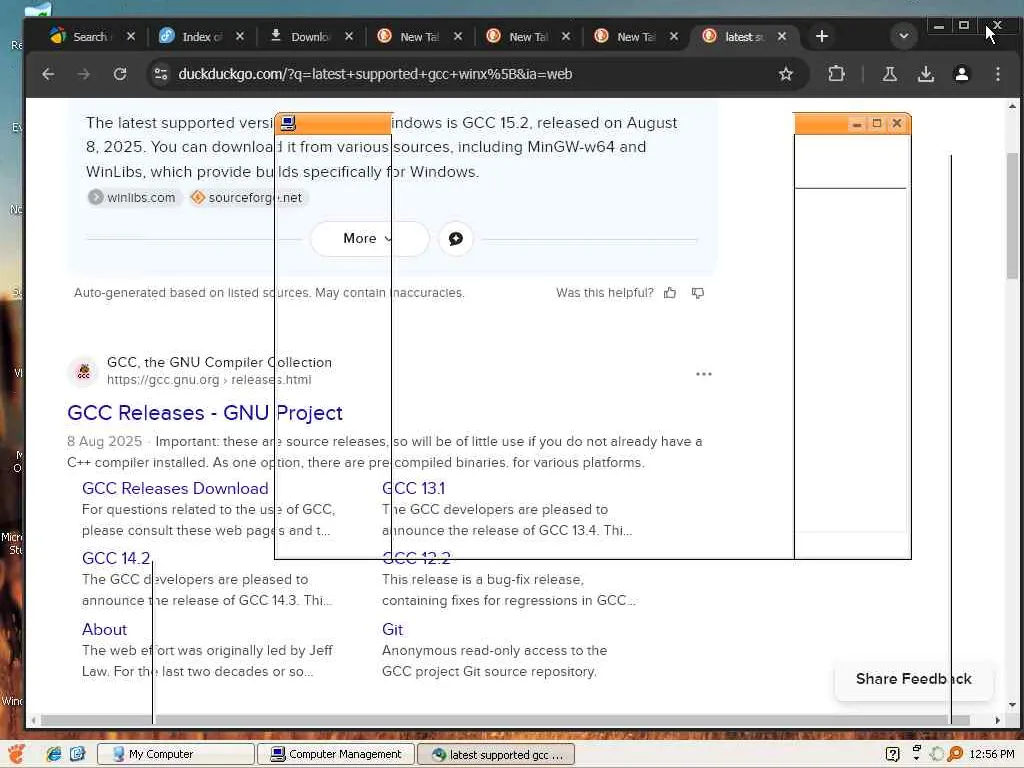Image resolution: width=1024 pixels, height=768 pixels.
Task: Open the tab search dropdown
Action: (x=904, y=36)
